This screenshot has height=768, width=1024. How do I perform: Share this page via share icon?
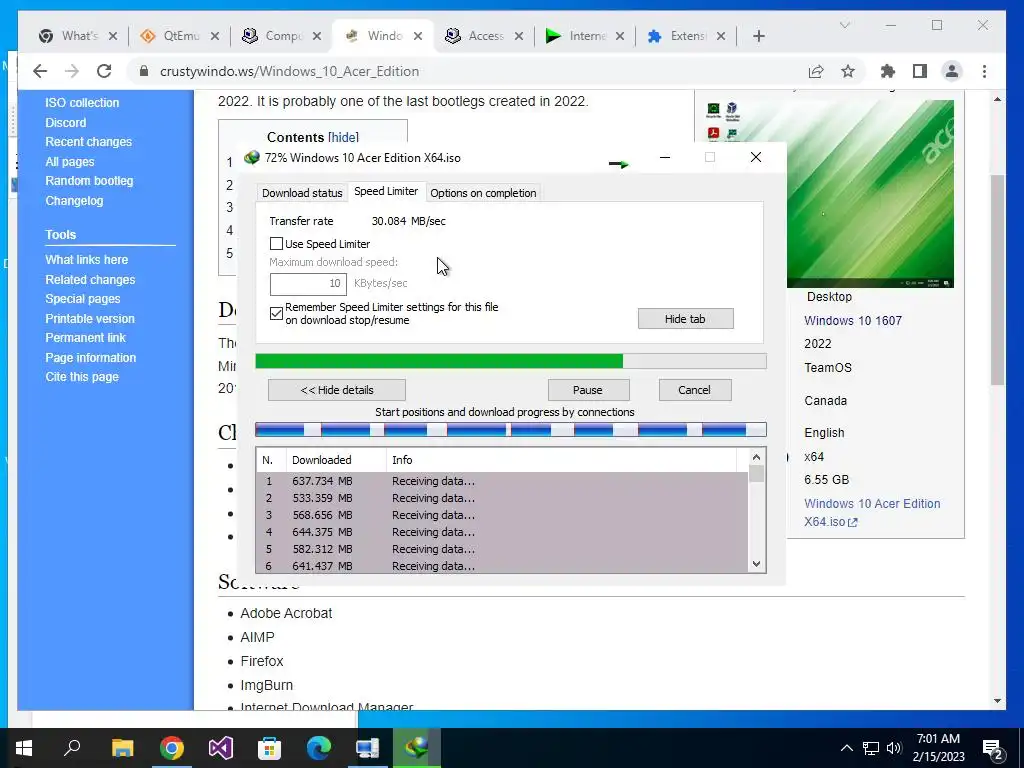816,71
